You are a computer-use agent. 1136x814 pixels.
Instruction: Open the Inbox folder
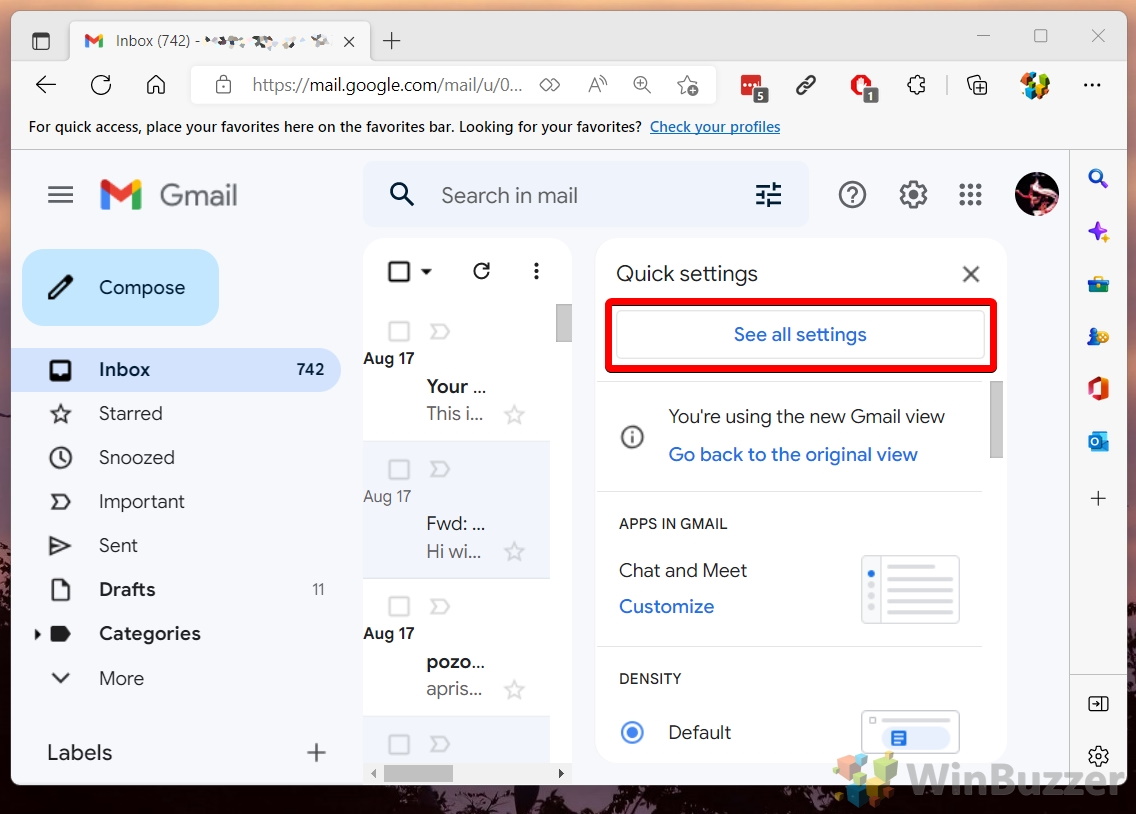pyautogui.click(x=176, y=369)
